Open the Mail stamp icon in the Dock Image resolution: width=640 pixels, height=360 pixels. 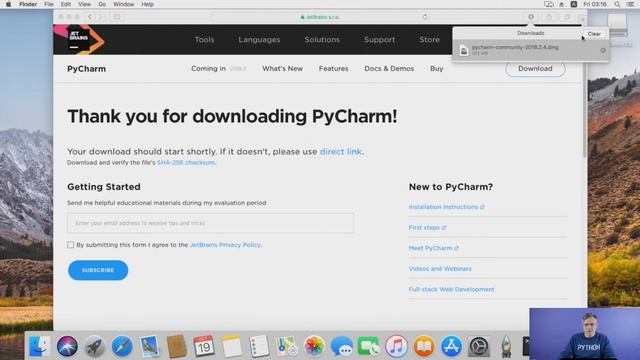pyautogui.click(x=149, y=346)
